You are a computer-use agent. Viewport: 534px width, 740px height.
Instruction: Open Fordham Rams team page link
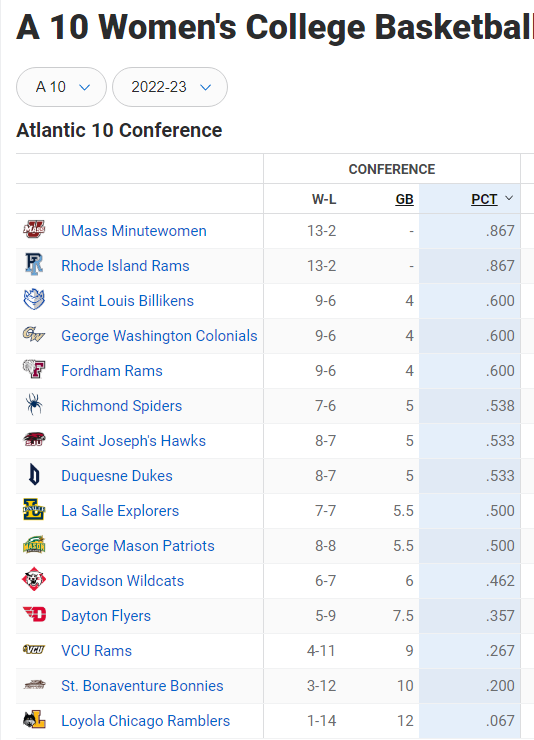click(112, 370)
